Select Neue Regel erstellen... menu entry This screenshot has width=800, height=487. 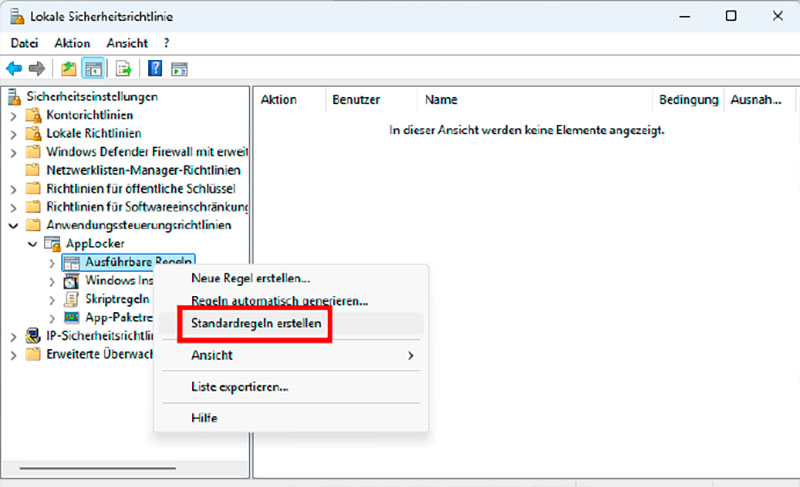coord(250,278)
